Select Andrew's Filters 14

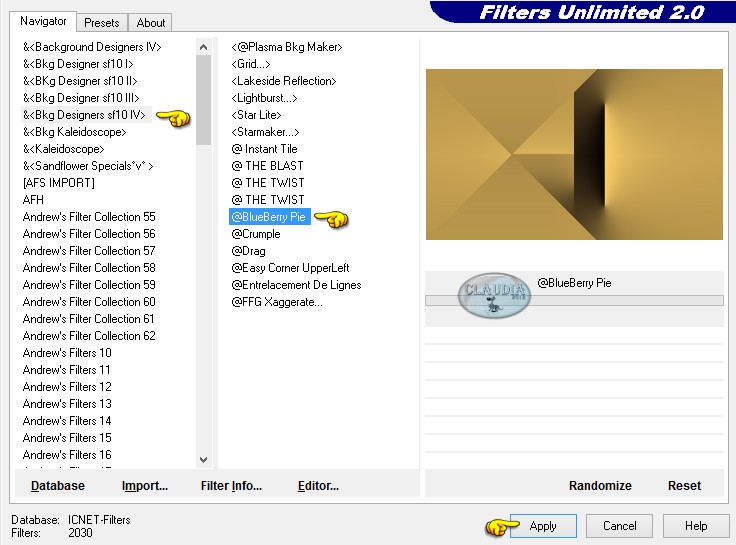[x=67, y=421]
